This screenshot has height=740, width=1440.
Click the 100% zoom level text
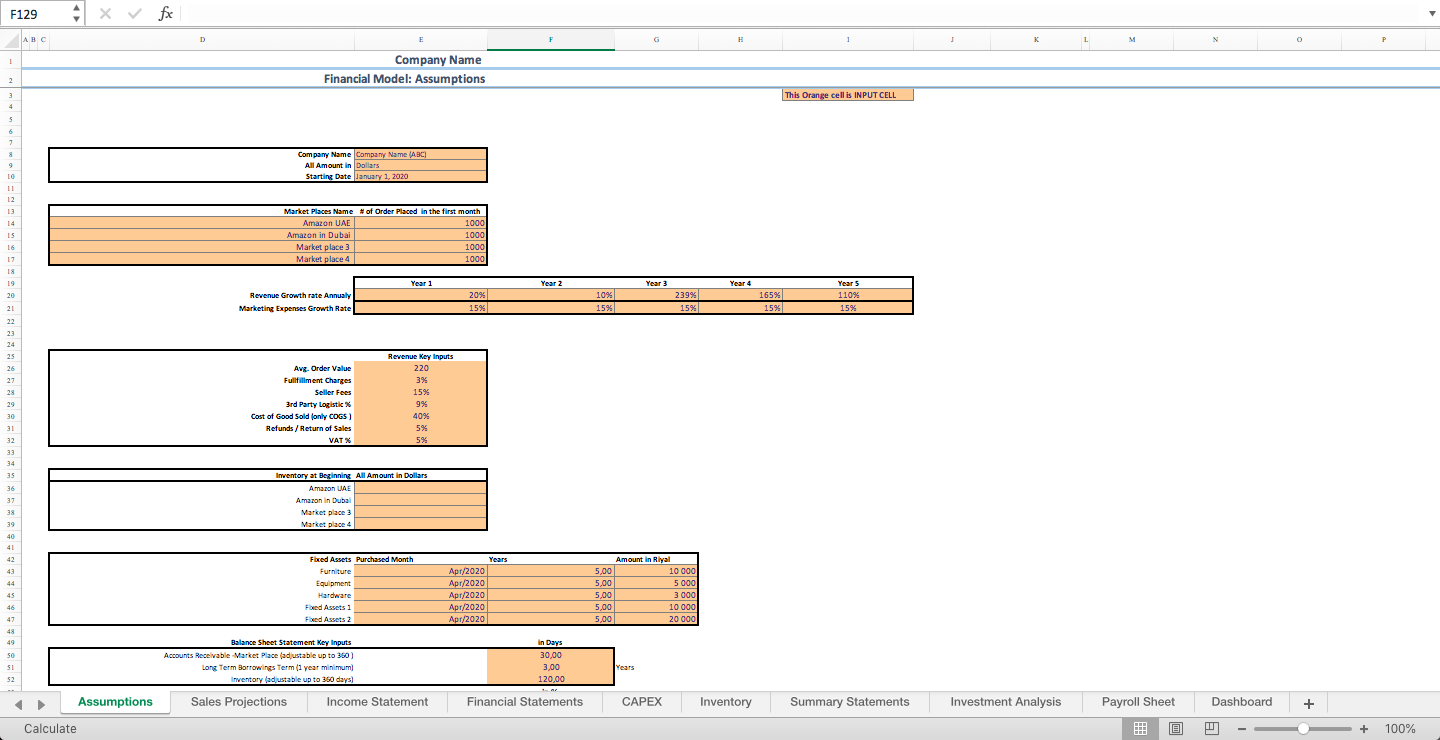pos(1400,729)
